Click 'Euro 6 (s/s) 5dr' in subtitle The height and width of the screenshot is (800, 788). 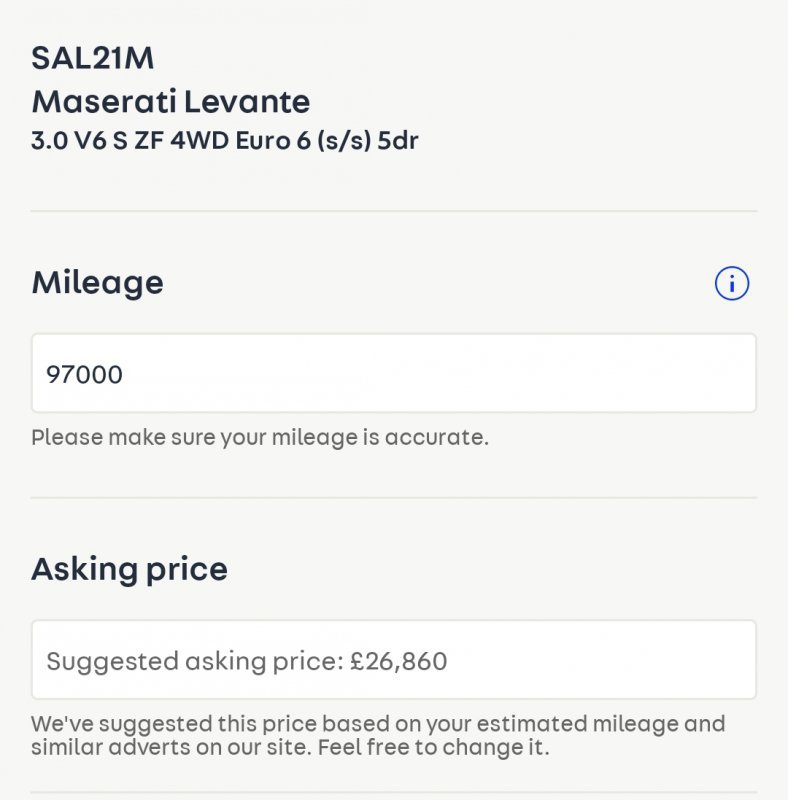click(x=327, y=140)
